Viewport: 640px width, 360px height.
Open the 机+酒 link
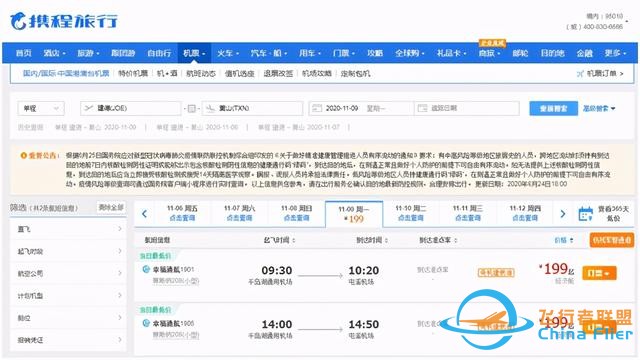click(x=167, y=74)
